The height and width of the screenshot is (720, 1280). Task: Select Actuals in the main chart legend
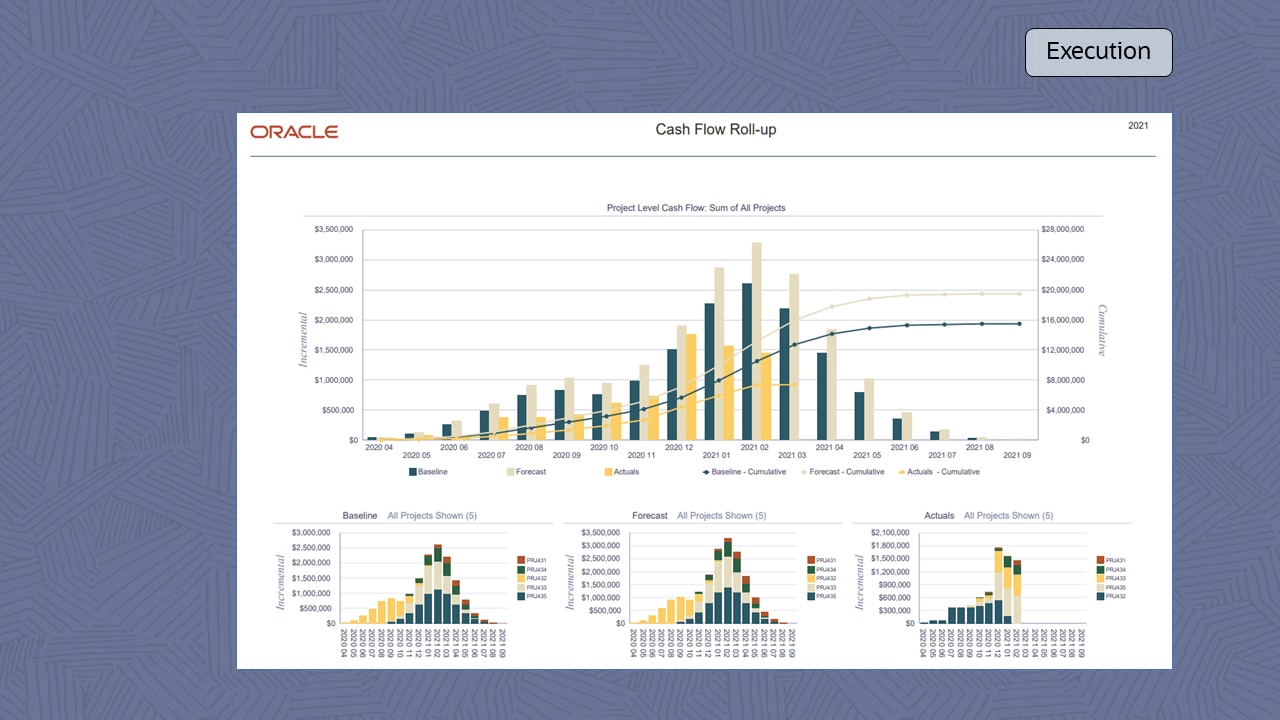pyautogui.click(x=621, y=472)
